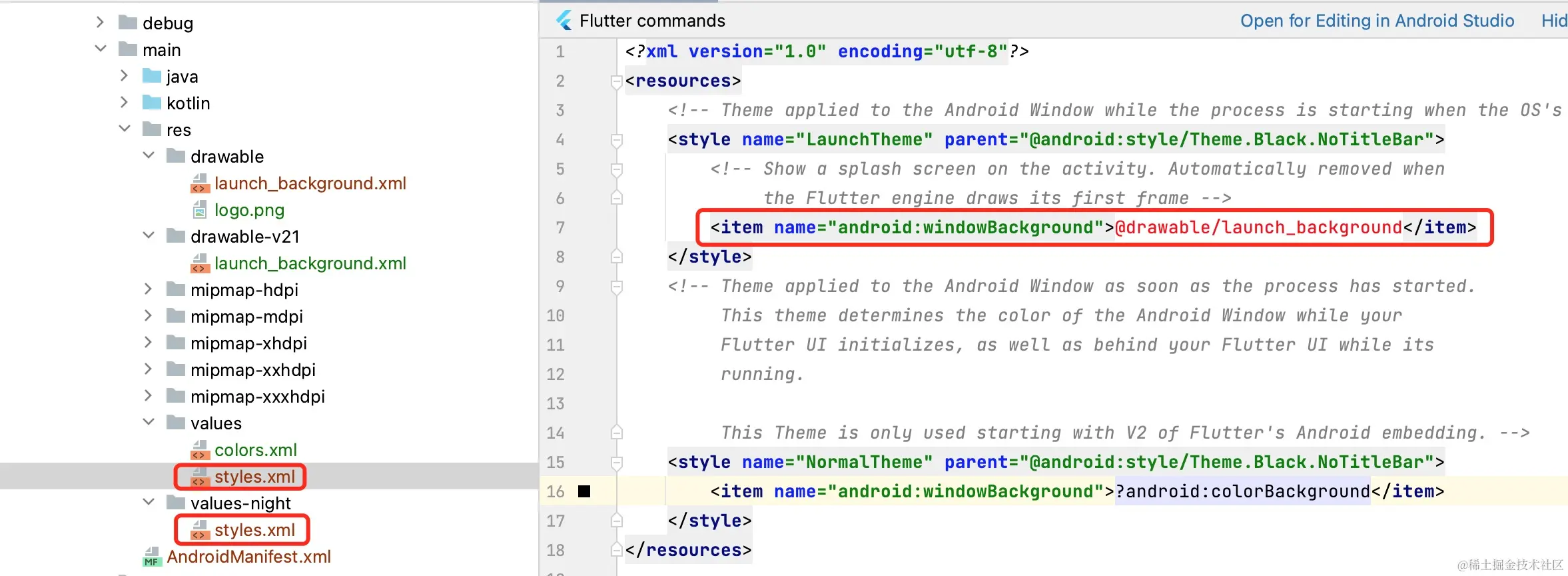The width and height of the screenshot is (1568, 576).
Task: Fold the NormalTheme style on line 15
Action: pyautogui.click(x=617, y=463)
